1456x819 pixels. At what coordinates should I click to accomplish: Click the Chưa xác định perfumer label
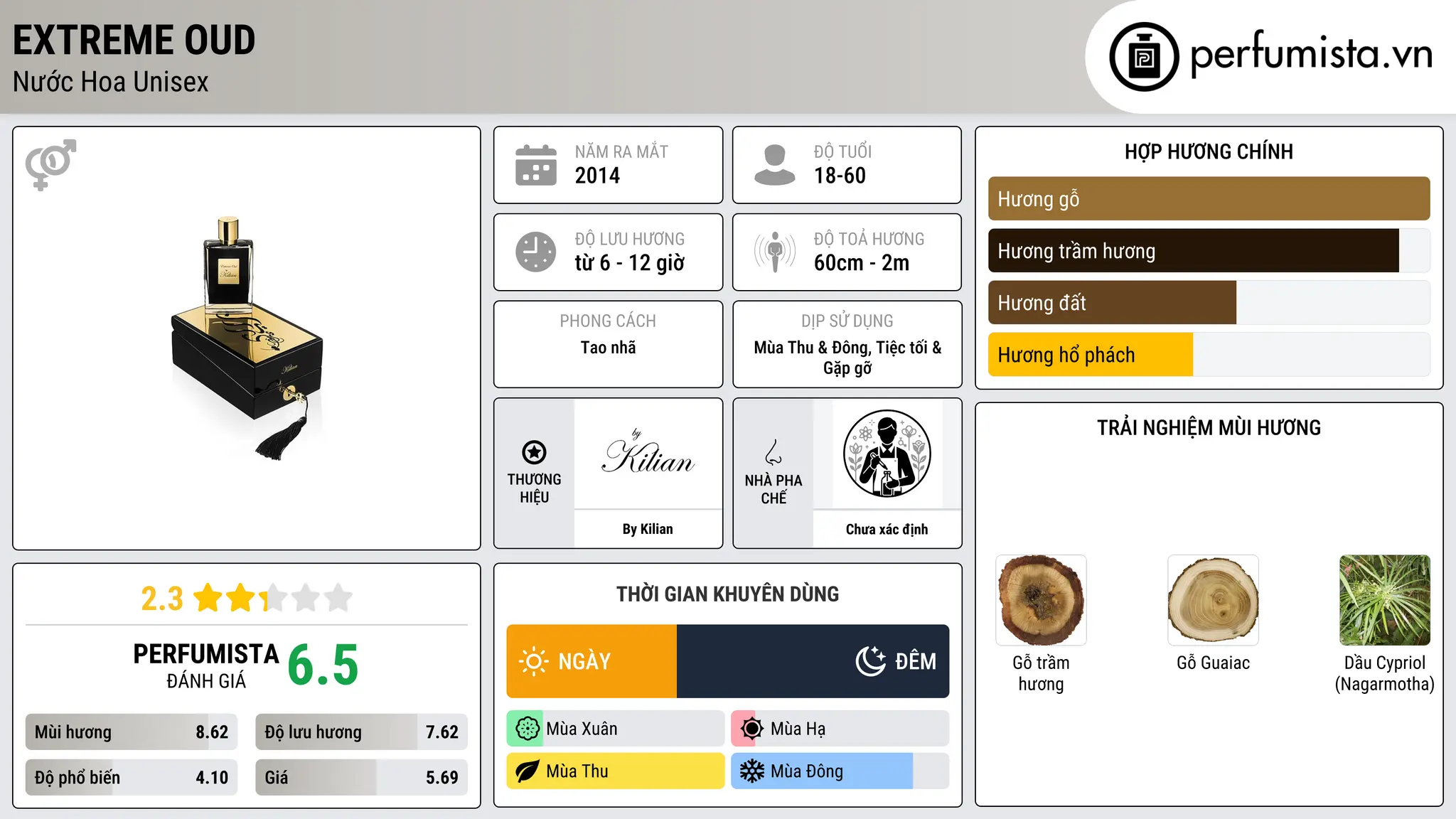coord(887,529)
